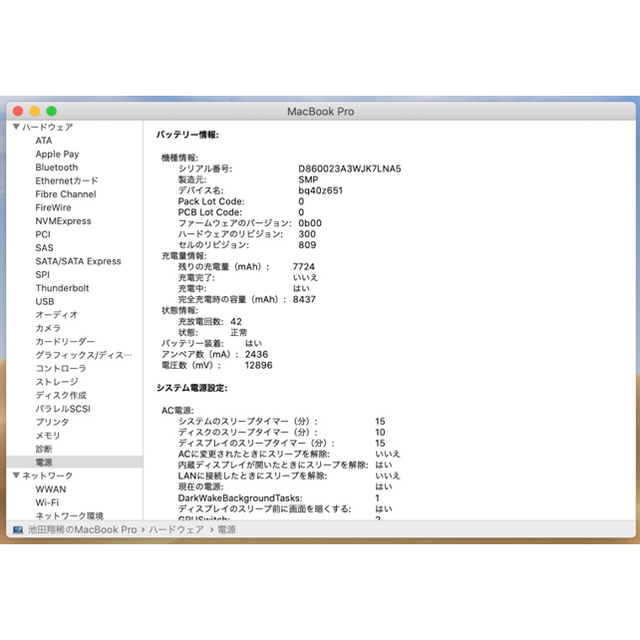Click battery condition value 正常
The width and height of the screenshot is (640, 640).
pyautogui.click(x=238, y=332)
